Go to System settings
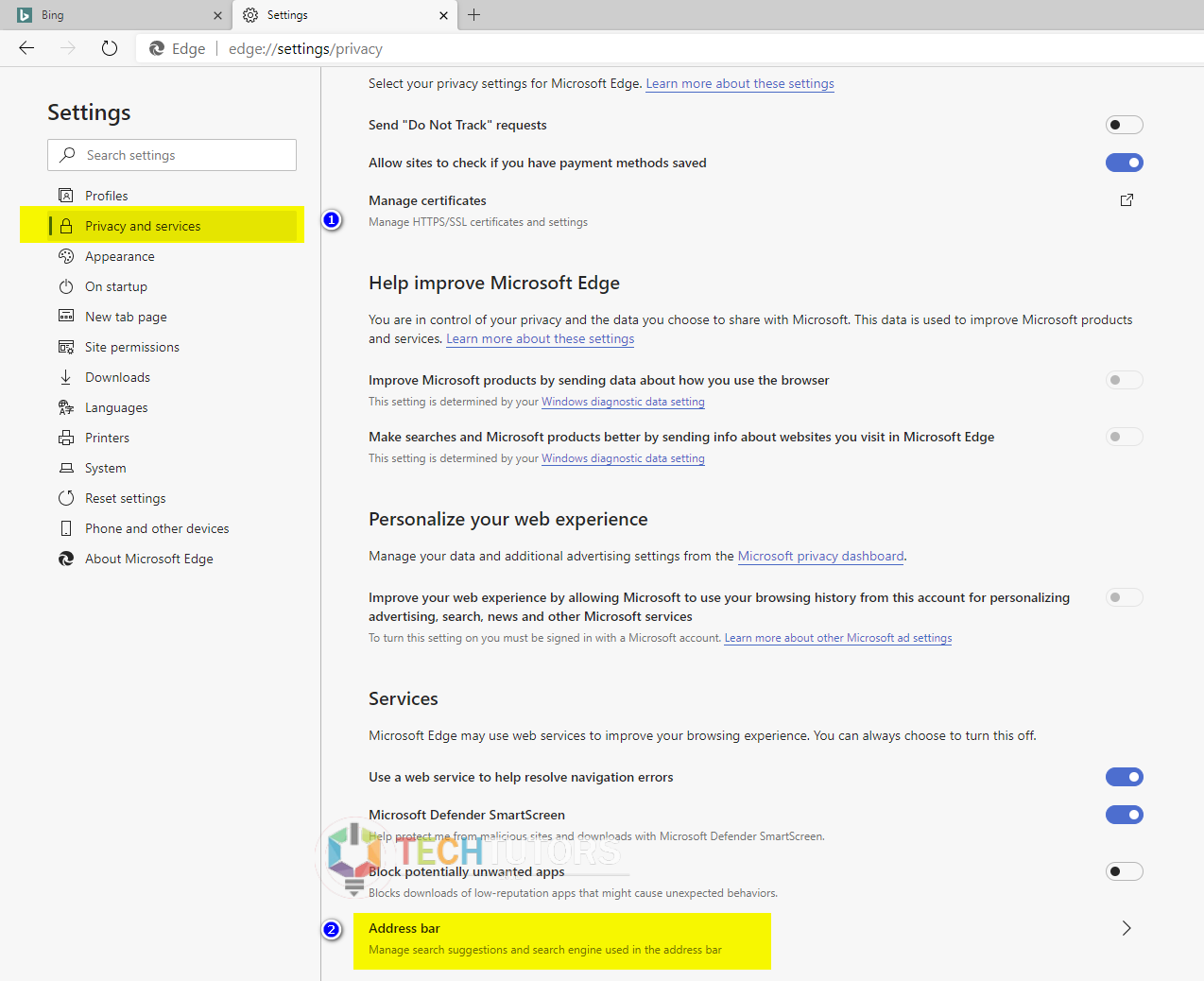Image resolution: width=1204 pixels, height=981 pixels. tap(172, 468)
